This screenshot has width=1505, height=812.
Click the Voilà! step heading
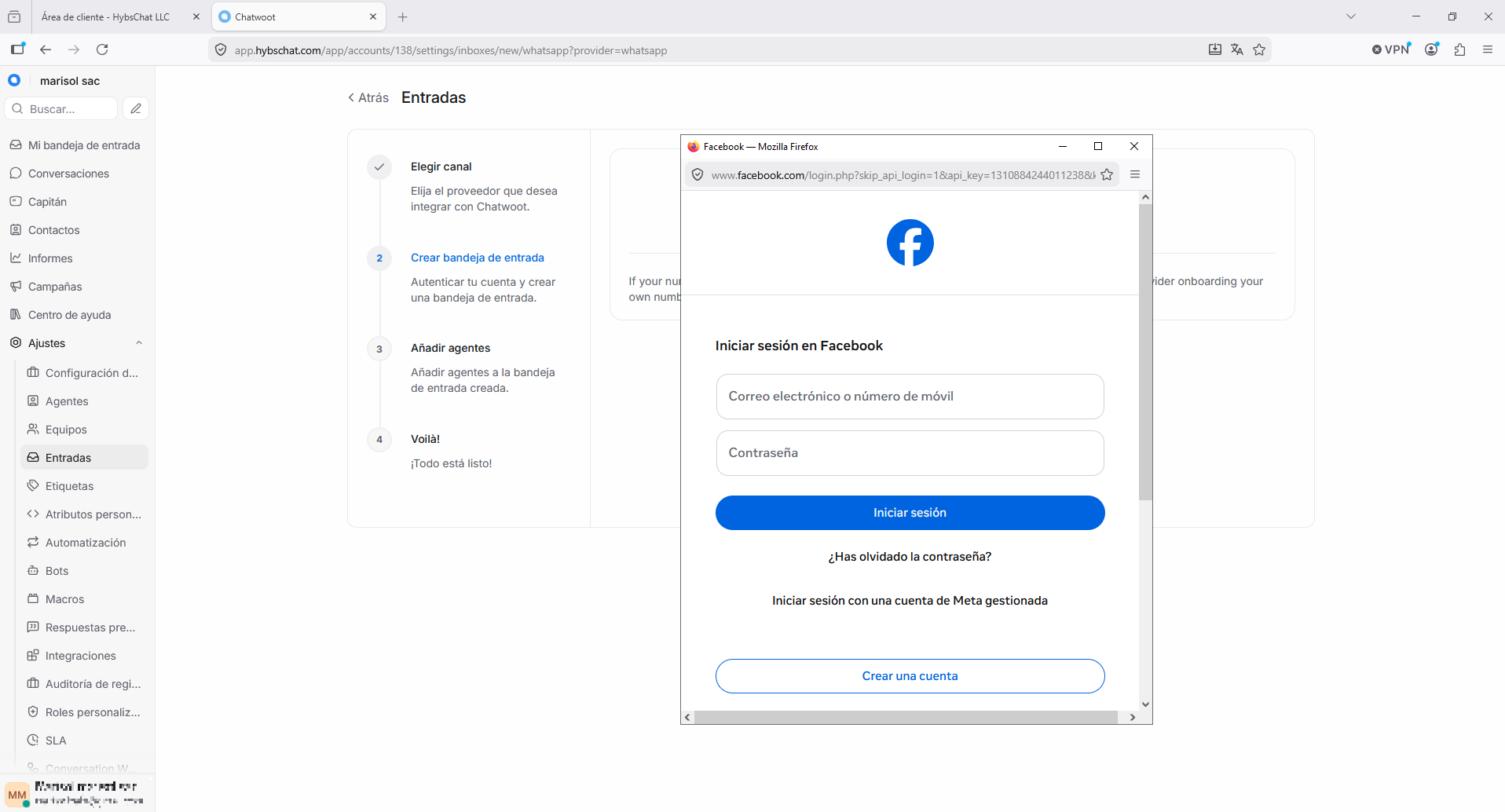[425, 439]
